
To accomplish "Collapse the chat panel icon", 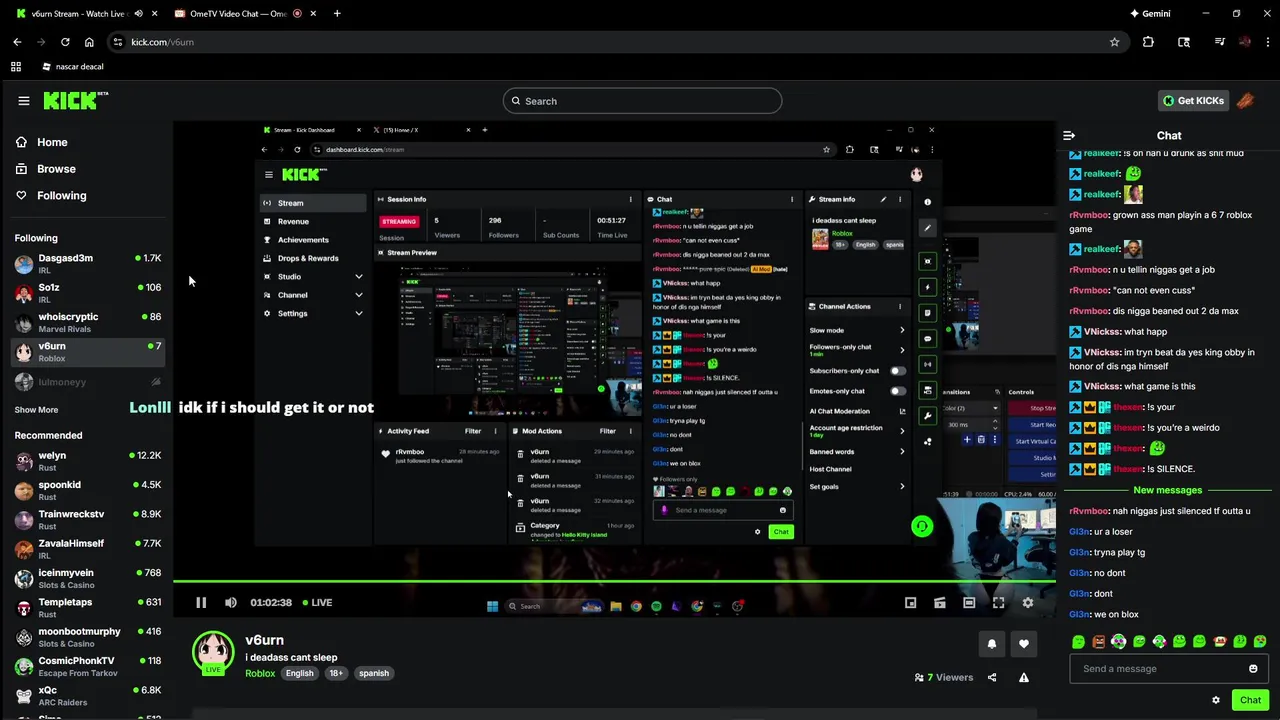I will 1069,135.
